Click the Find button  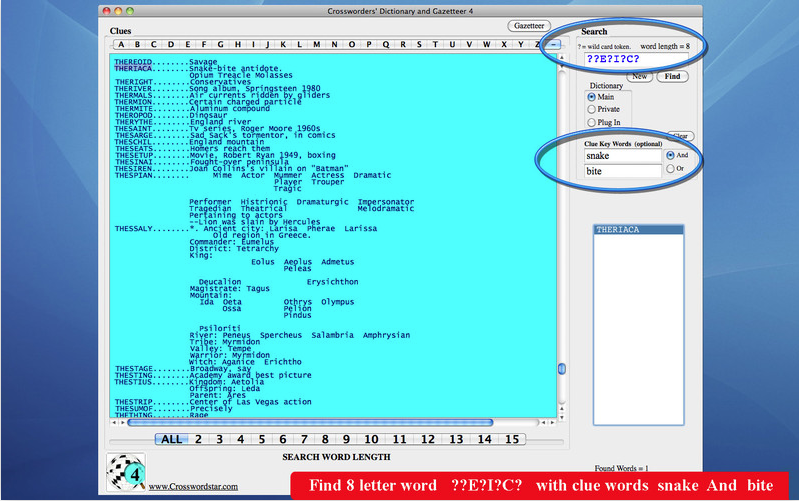(x=672, y=76)
